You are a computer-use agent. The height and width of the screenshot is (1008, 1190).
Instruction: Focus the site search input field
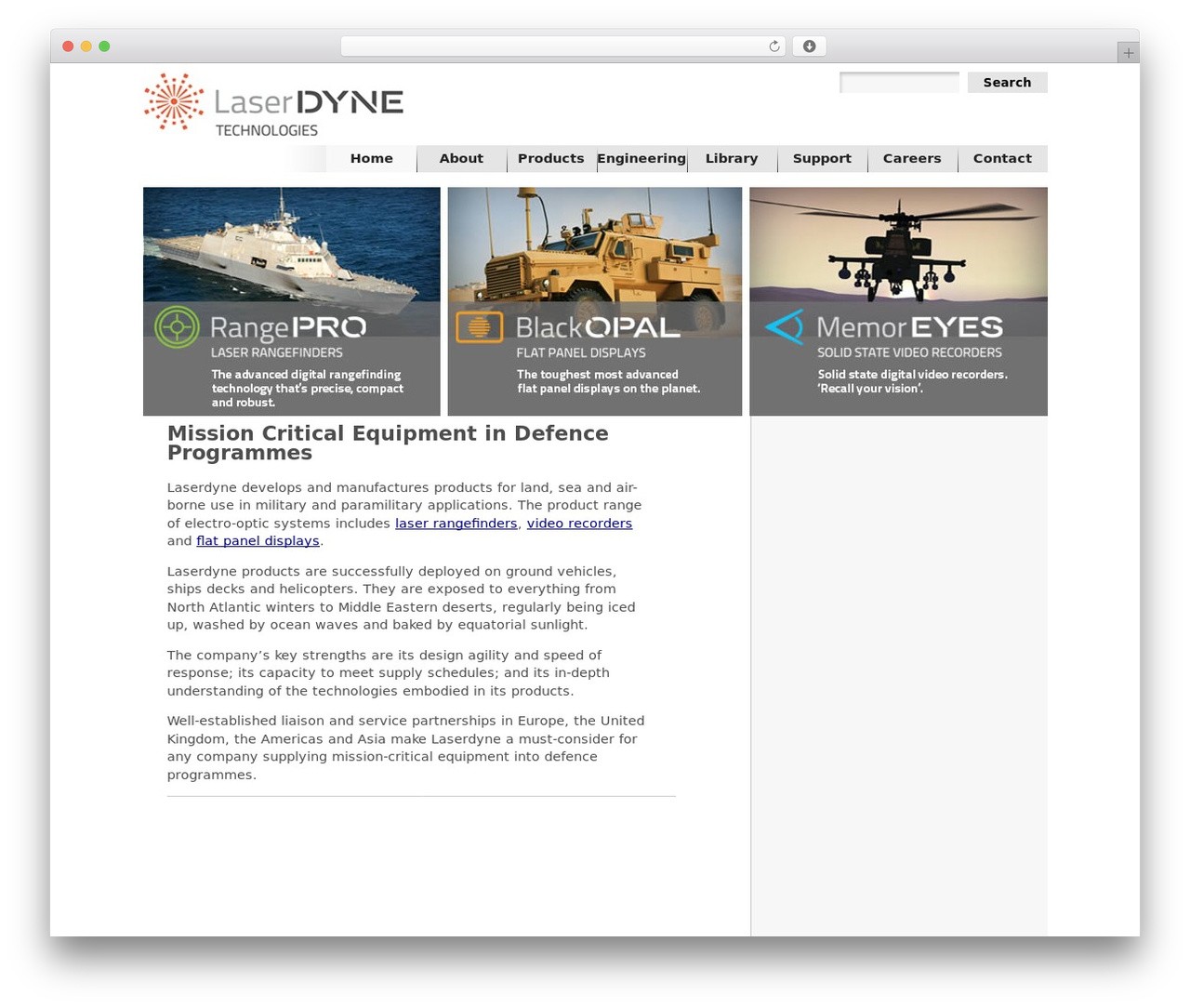click(x=899, y=83)
